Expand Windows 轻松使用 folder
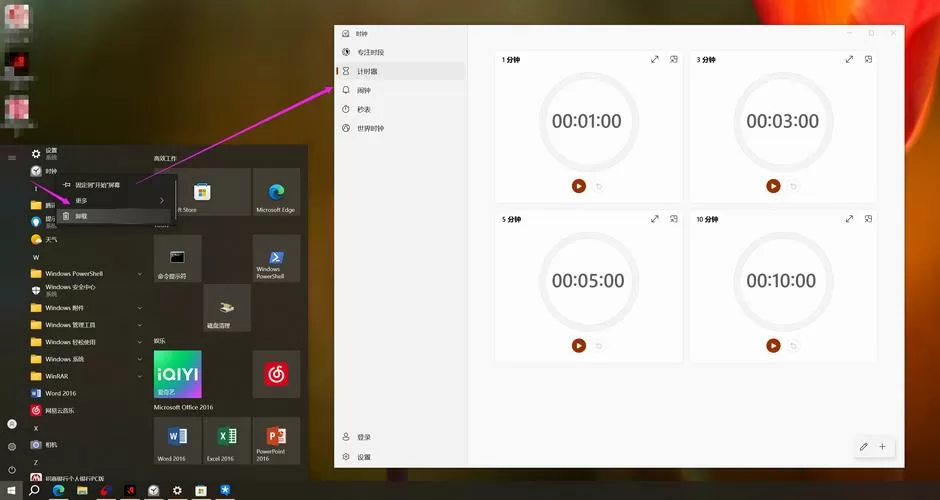Image resolution: width=940 pixels, height=500 pixels. pyautogui.click(x=87, y=342)
